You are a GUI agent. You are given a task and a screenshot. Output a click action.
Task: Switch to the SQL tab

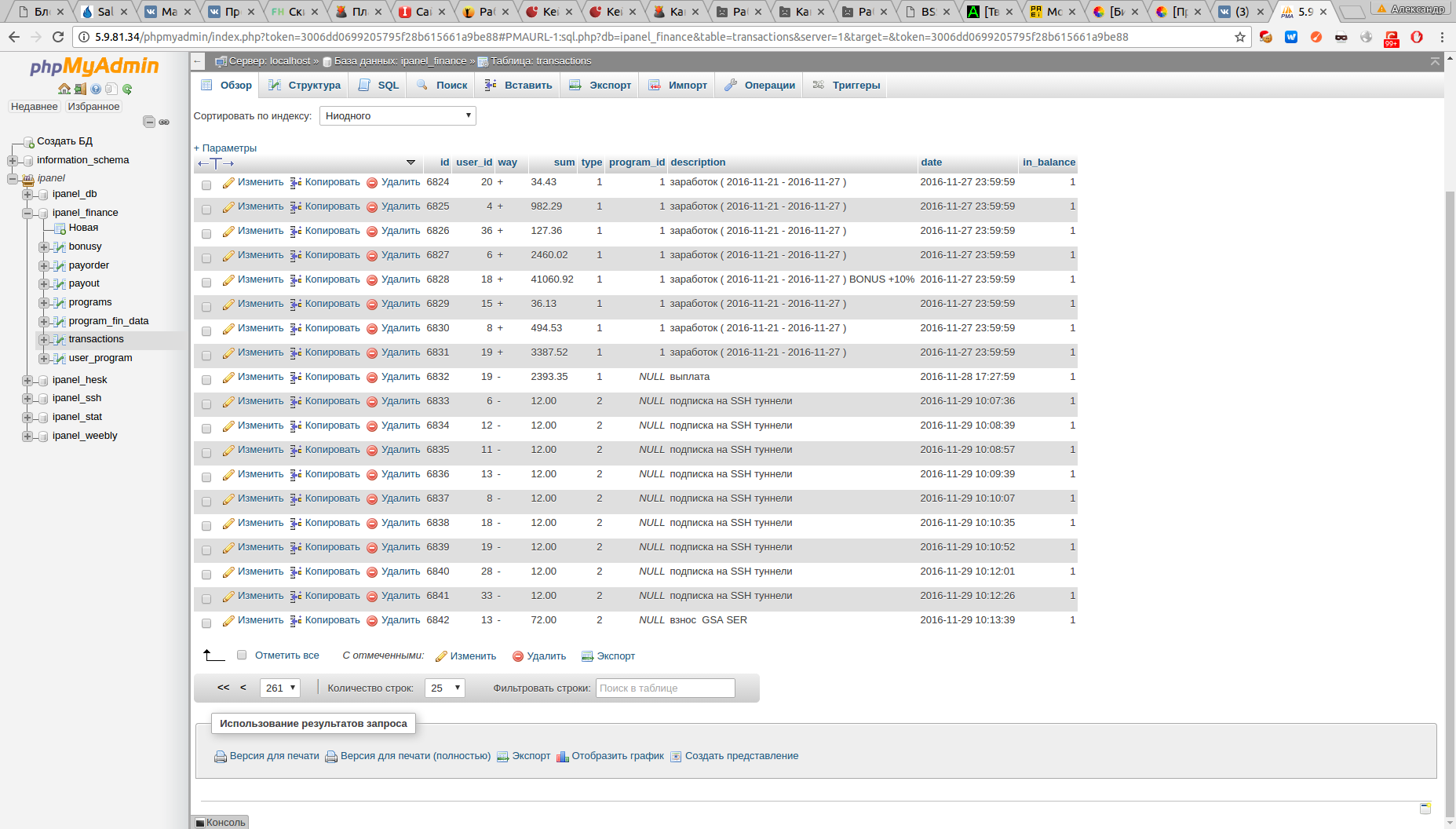379,86
